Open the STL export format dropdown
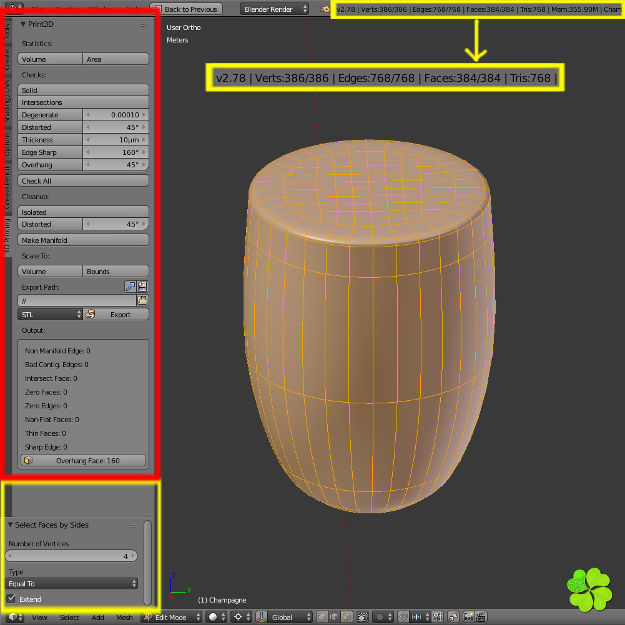The width and height of the screenshot is (625, 625). click(50, 314)
